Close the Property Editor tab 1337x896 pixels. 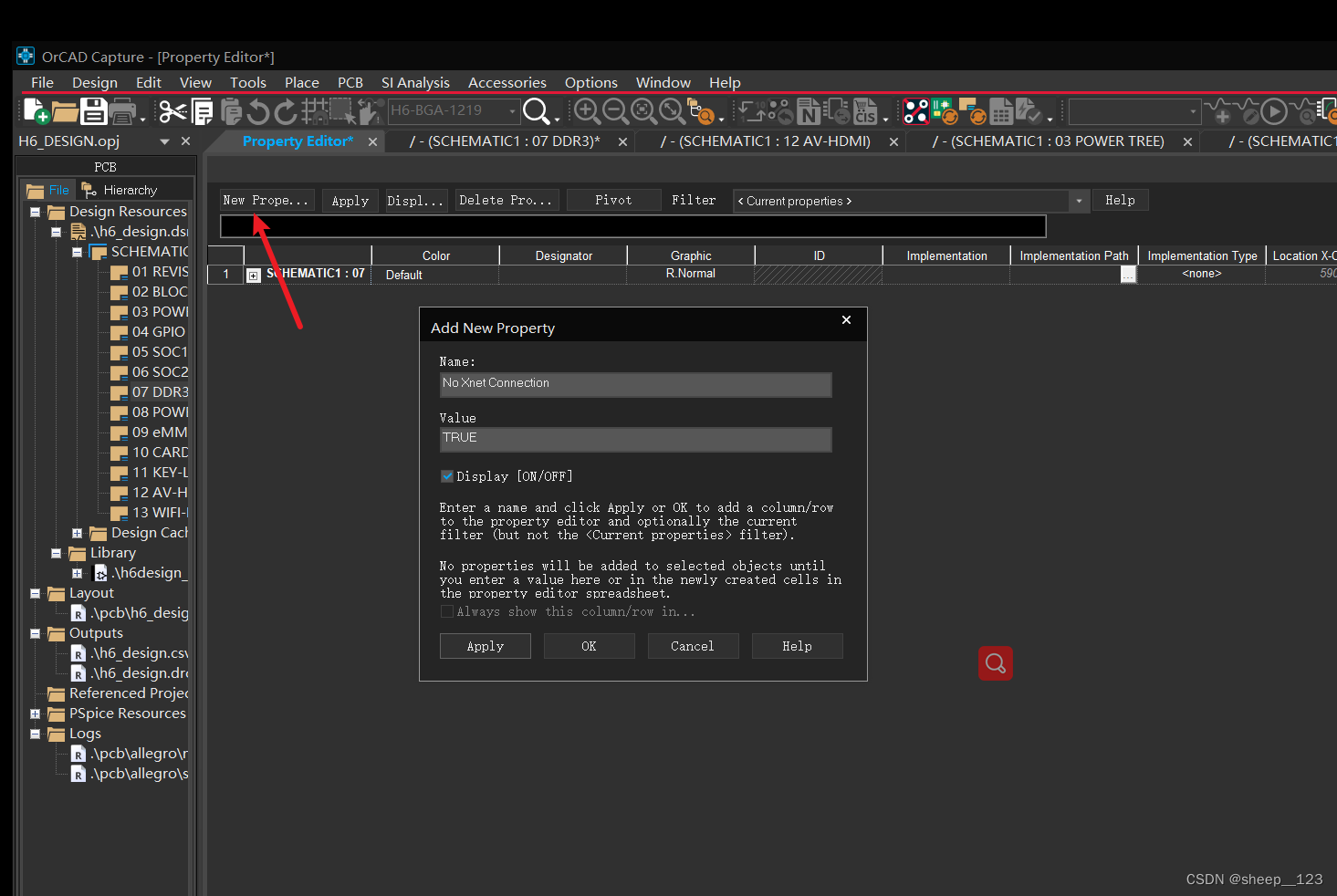(x=372, y=141)
